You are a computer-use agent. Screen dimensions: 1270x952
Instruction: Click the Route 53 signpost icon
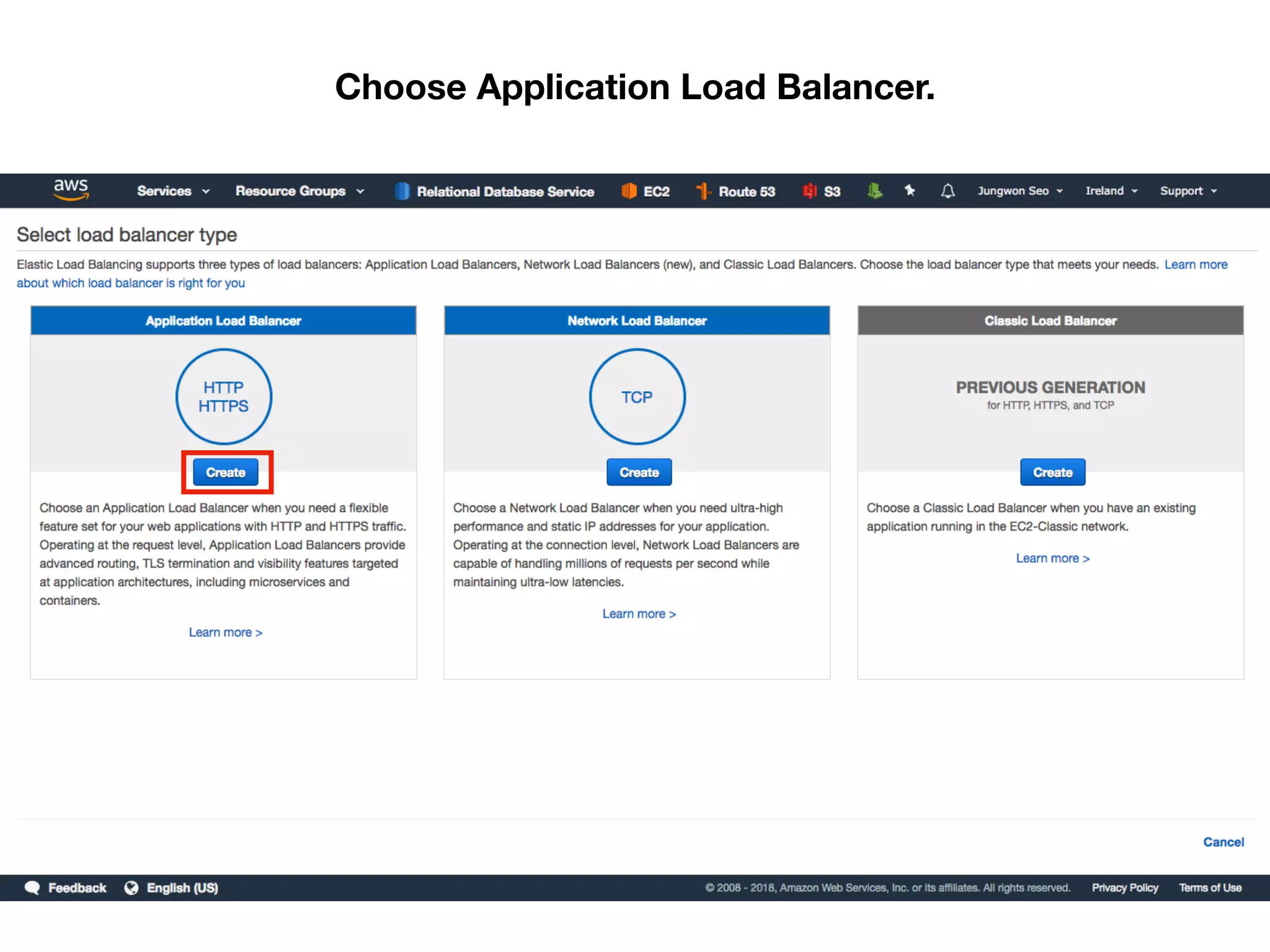(703, 191)
